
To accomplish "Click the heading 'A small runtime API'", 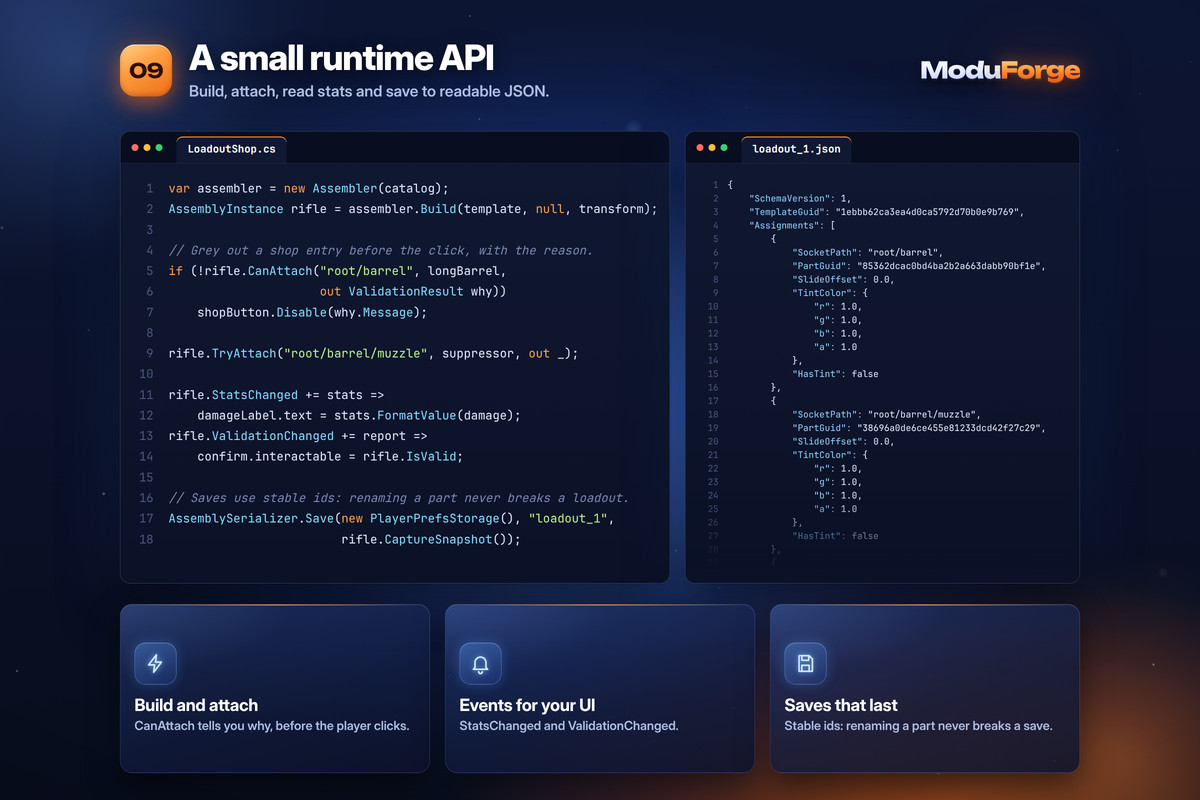I will click(341, 60).
